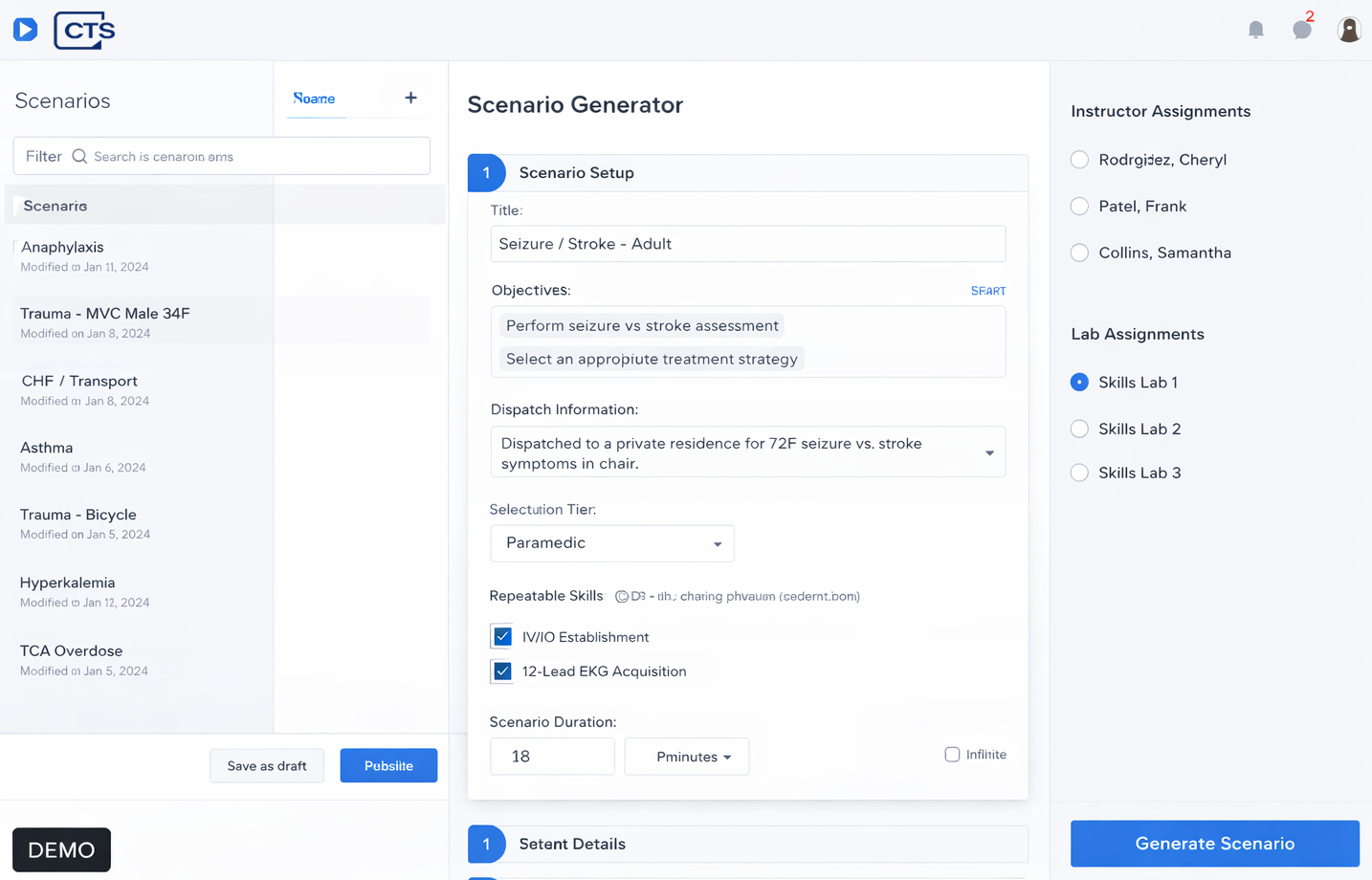Viewport: 1372px width, 880px height.
Task: Click the Scenario Setup step number badge
Action: pyautogui.click(x=486, y=173)
